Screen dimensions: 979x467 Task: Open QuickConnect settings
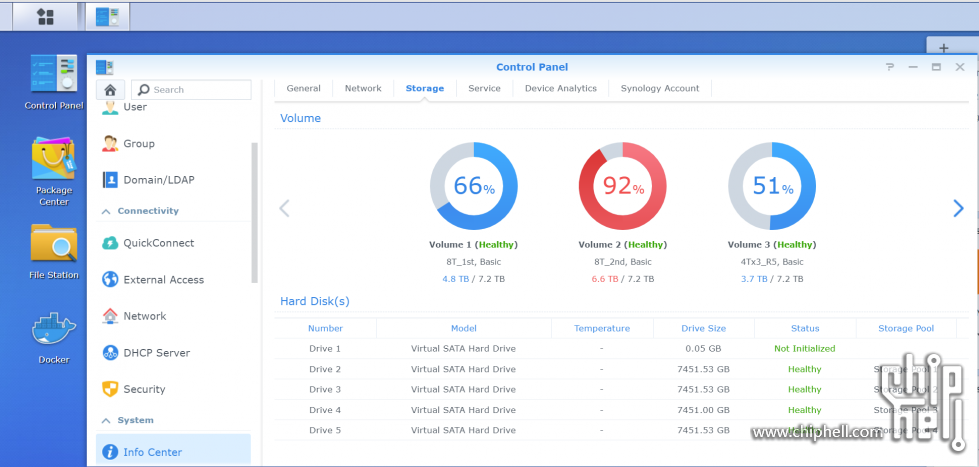coord(173,243)
